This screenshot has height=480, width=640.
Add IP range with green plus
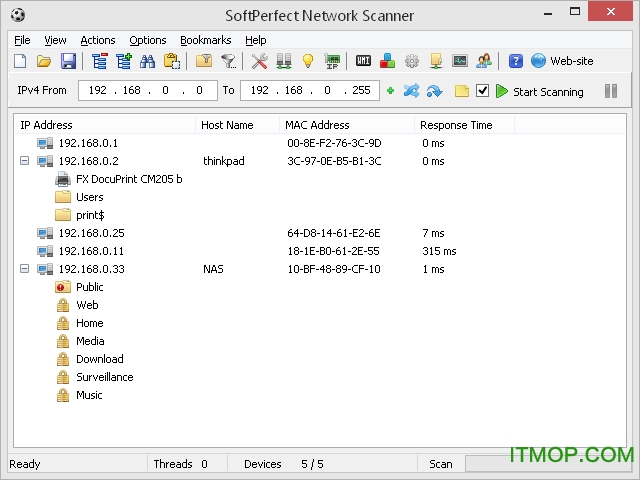tap(390, 91)
